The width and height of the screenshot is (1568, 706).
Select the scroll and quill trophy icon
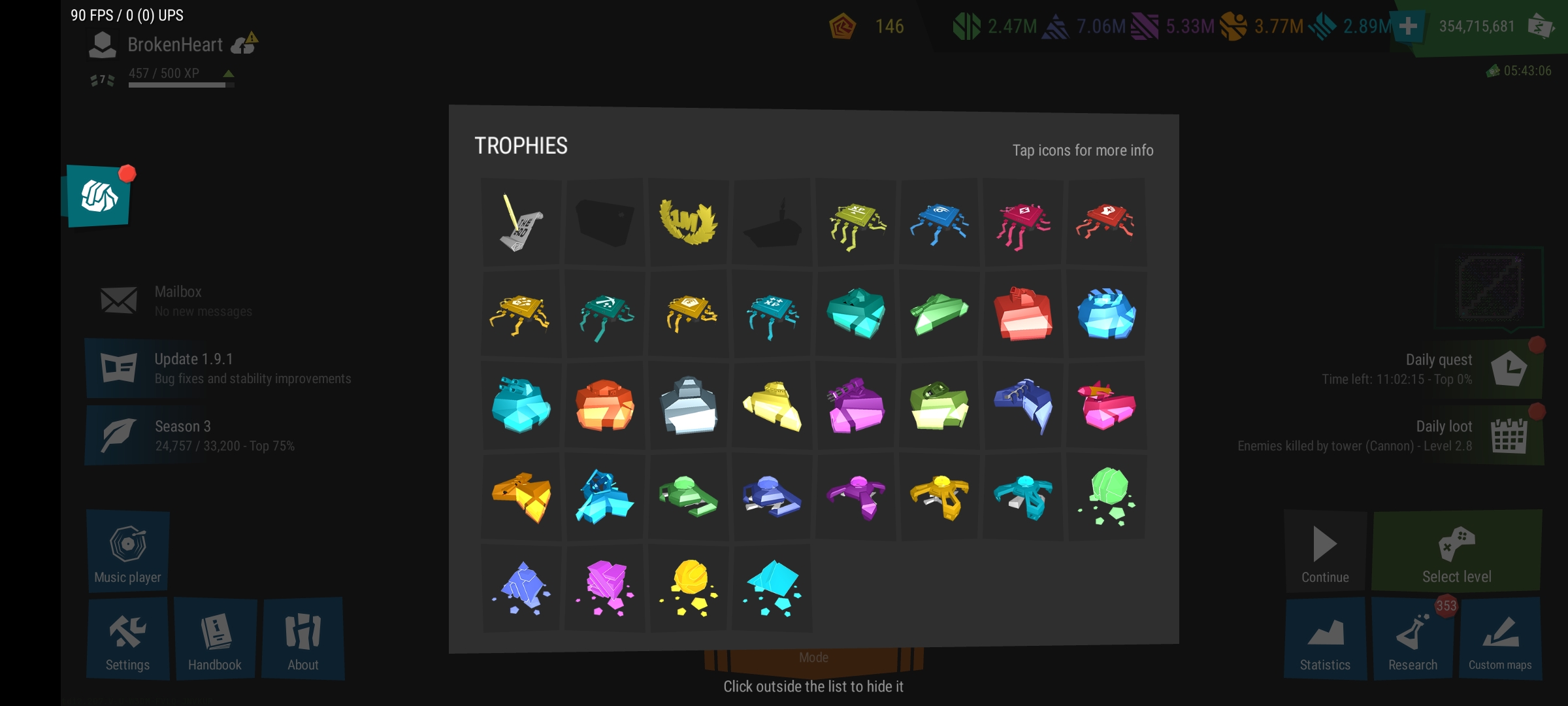tap(521, 222)
